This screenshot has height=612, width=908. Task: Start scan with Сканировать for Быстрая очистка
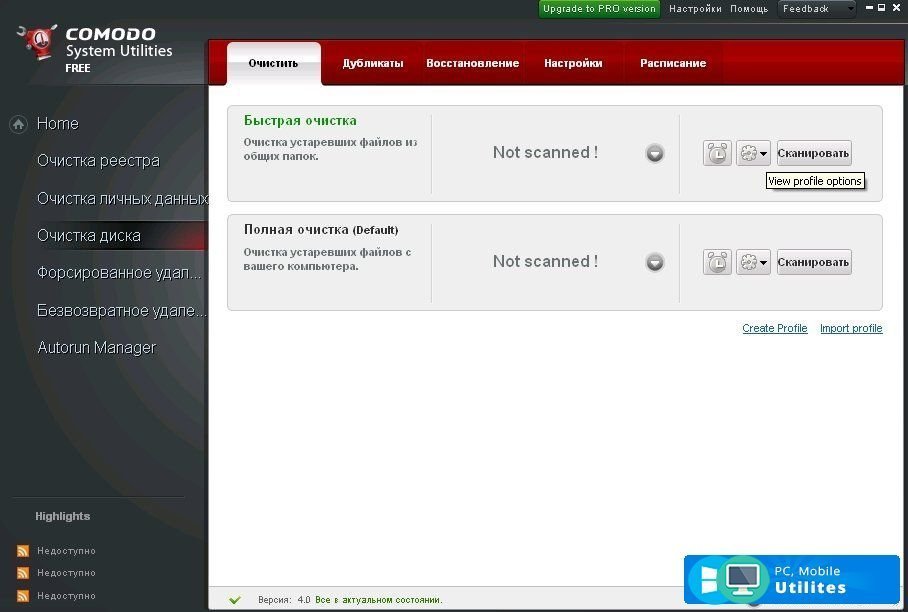click(x=814, y=153)
